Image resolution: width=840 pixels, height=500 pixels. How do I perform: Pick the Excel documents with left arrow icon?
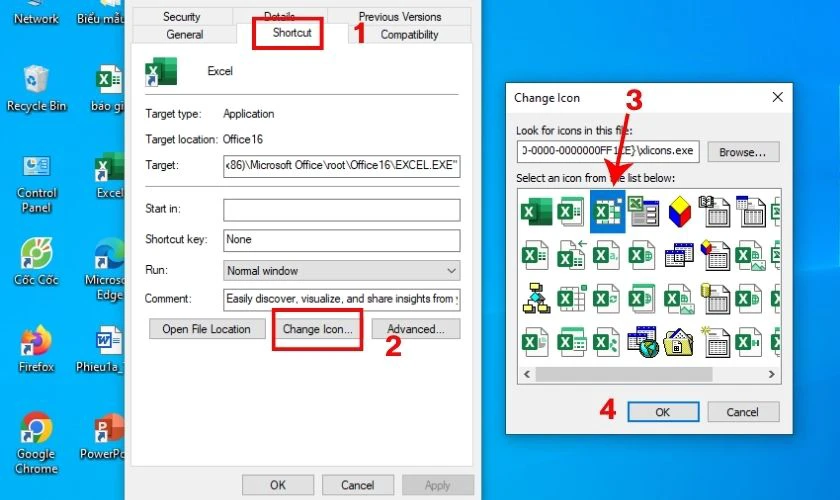(x=572, y=255)
